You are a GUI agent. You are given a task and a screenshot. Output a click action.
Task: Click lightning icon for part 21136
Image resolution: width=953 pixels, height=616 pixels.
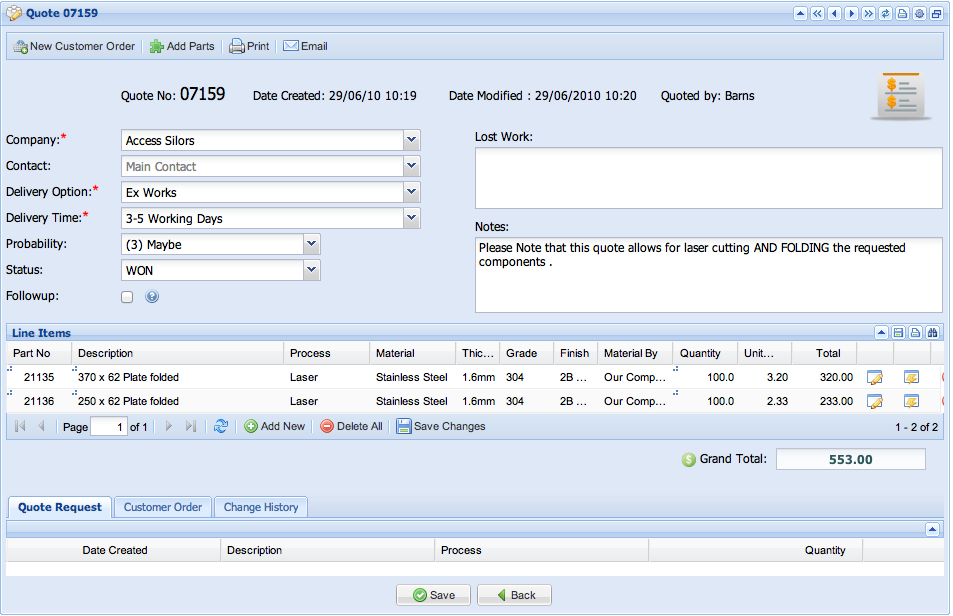click(911, 401)
